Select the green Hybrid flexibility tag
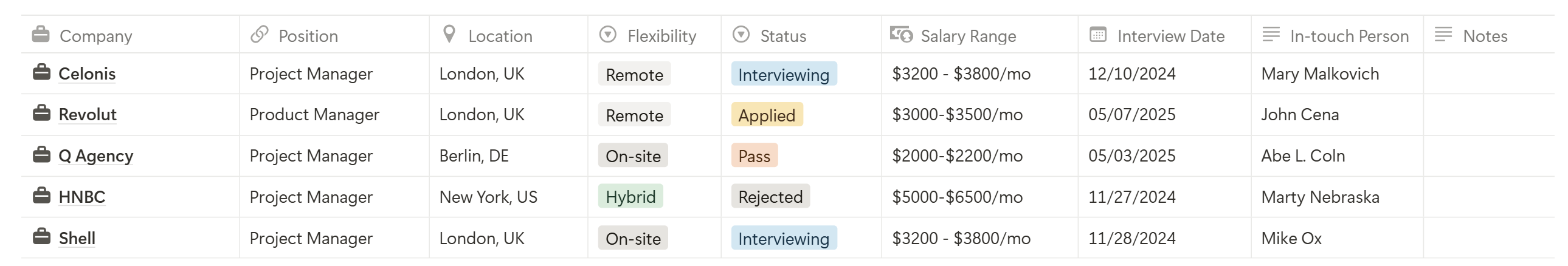Viewport: 1568px width, 266px height. (630, 197)
